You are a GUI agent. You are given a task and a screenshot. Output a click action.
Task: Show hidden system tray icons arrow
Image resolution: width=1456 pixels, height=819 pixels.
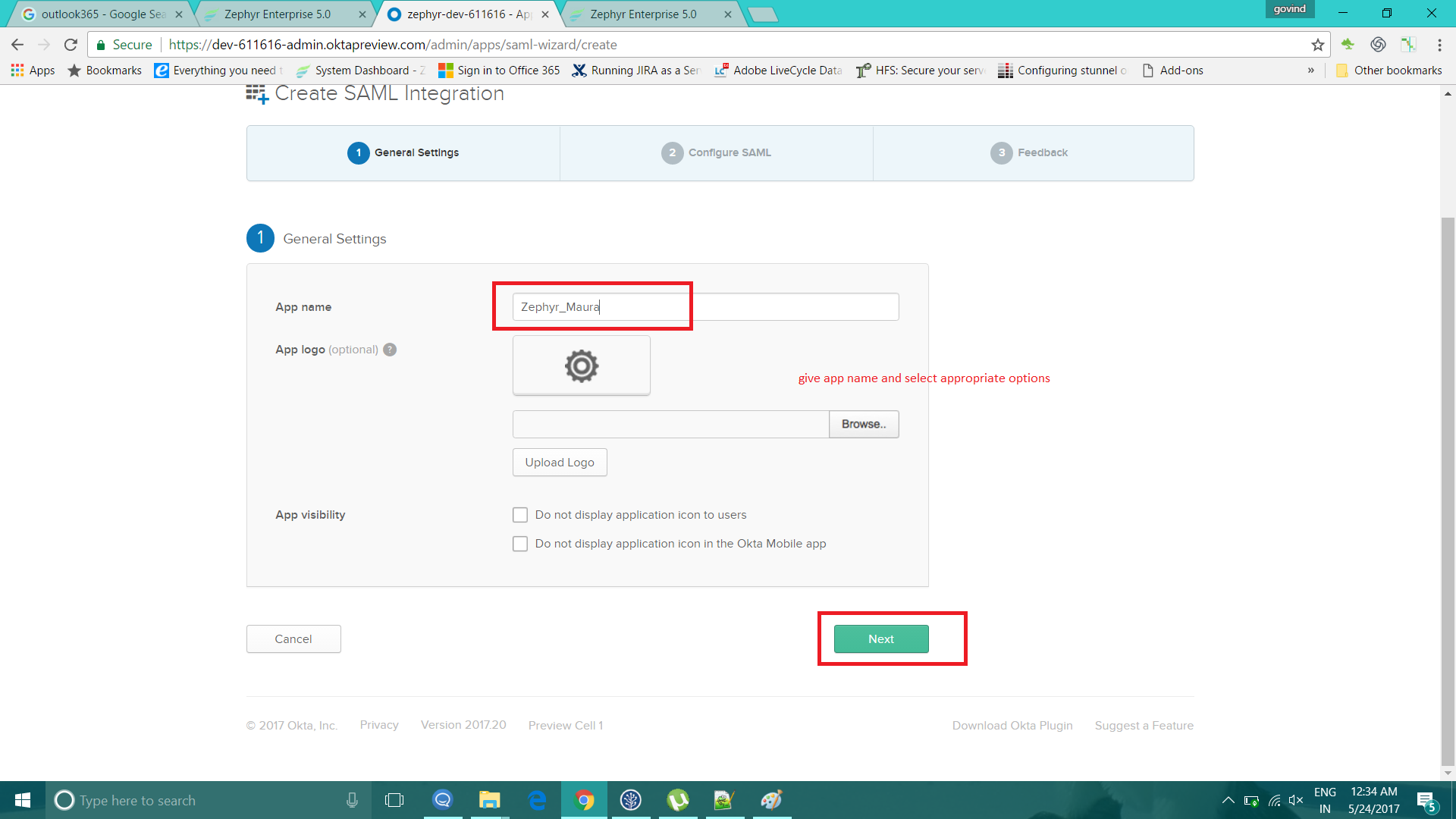1228,800
